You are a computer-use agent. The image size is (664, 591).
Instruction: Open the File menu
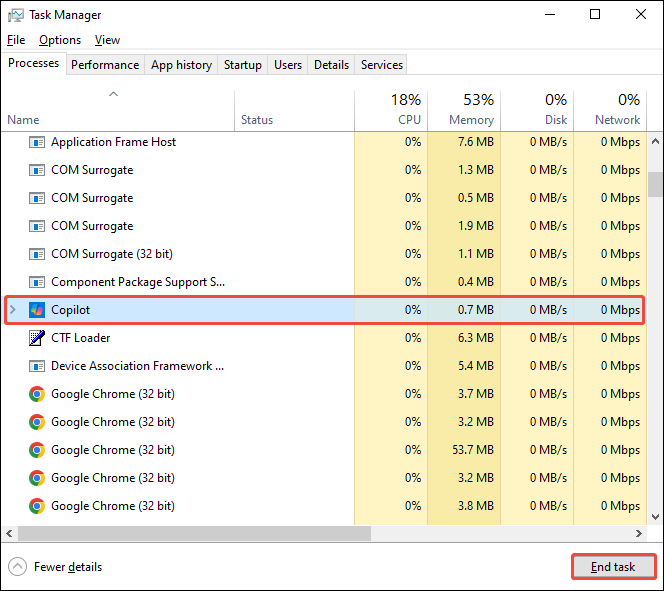[16, 40]
